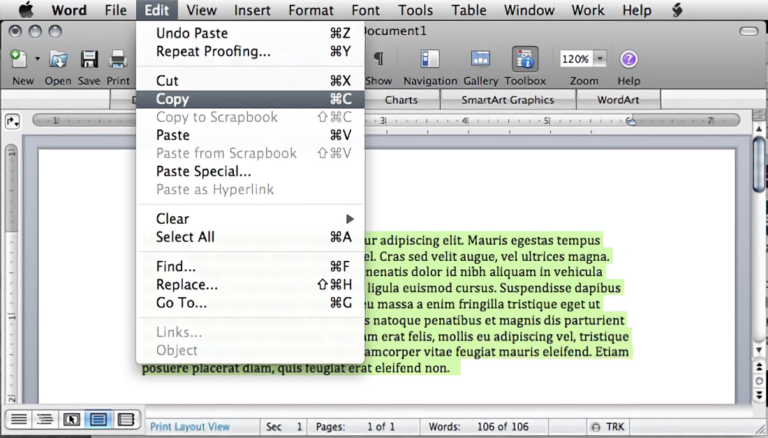Click the right indent marker on ruler
This screenshot has height=438, width=768.
coord(631,121)
